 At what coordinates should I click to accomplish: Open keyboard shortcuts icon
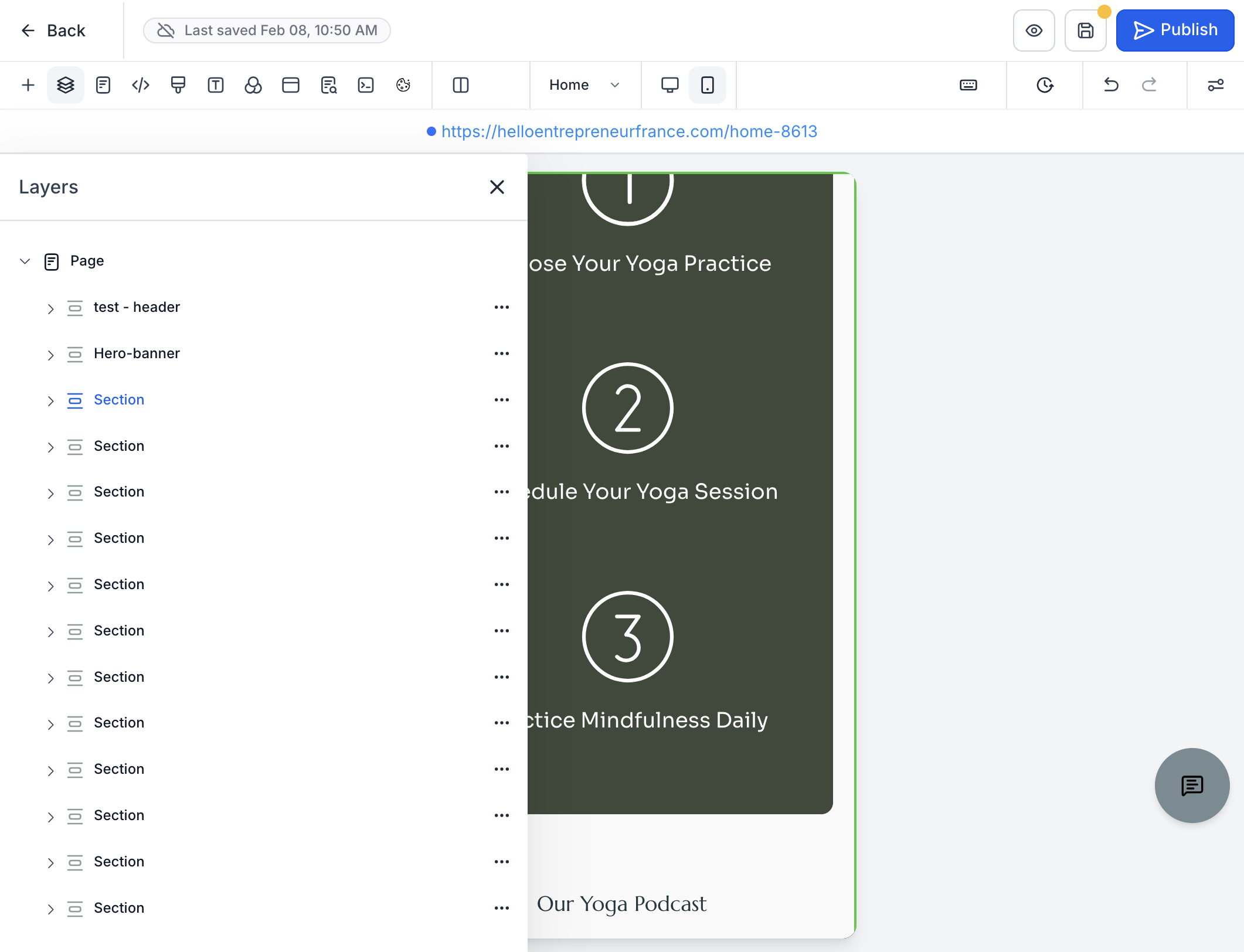click(x=968, y=85)
